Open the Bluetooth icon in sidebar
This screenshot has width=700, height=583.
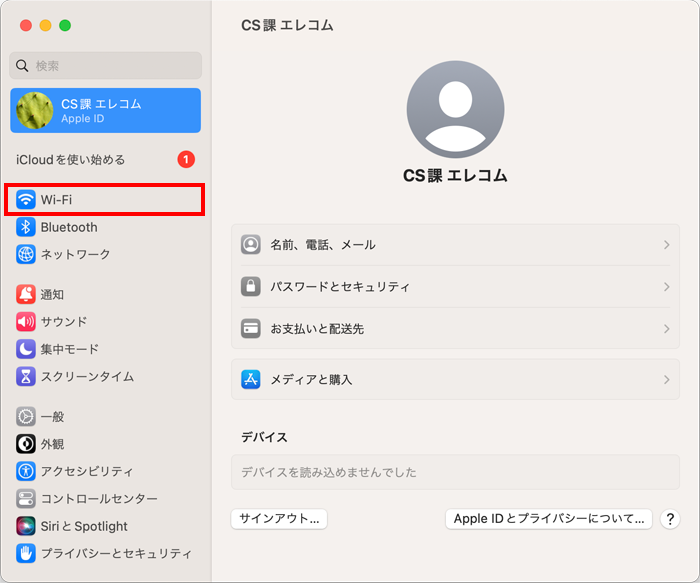[x=26, y=227]
